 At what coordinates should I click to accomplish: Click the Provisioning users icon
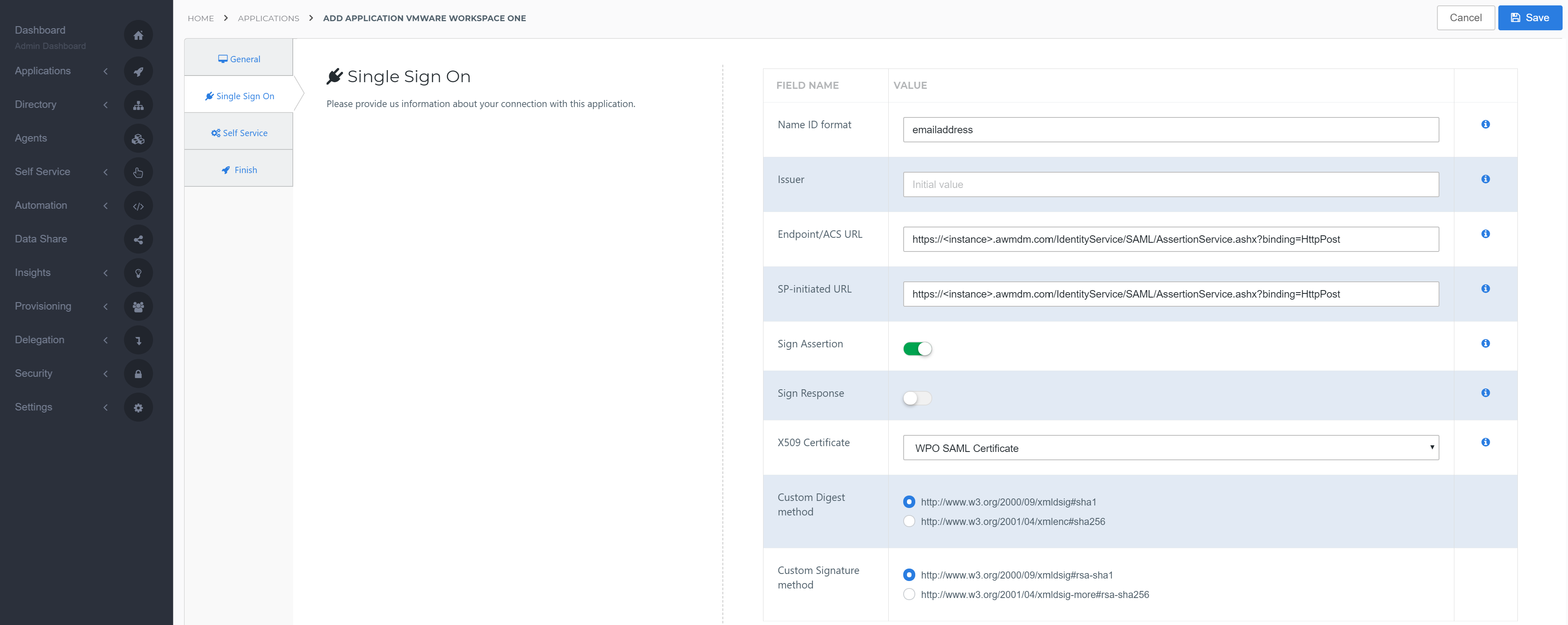pyautogui.click(x=138, y=306)
